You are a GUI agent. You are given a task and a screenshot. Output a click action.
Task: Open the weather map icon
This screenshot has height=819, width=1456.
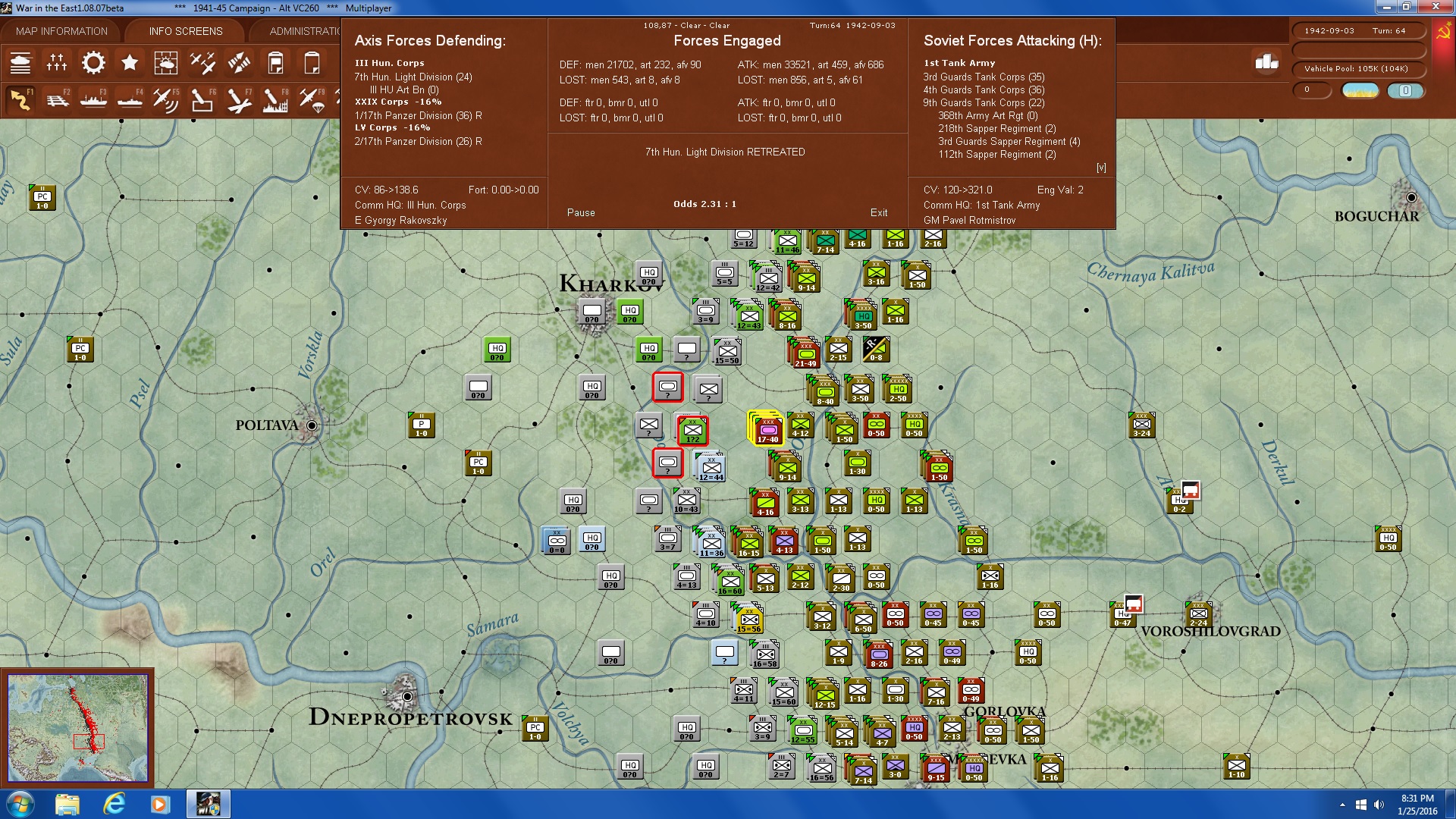pyautogui.click(x=166, y=63)
